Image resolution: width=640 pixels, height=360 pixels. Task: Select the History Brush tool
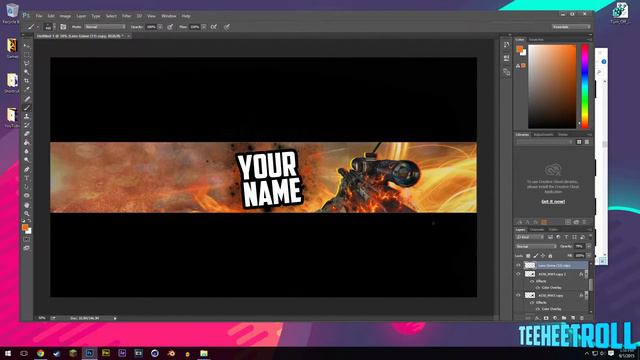[27, 125]
